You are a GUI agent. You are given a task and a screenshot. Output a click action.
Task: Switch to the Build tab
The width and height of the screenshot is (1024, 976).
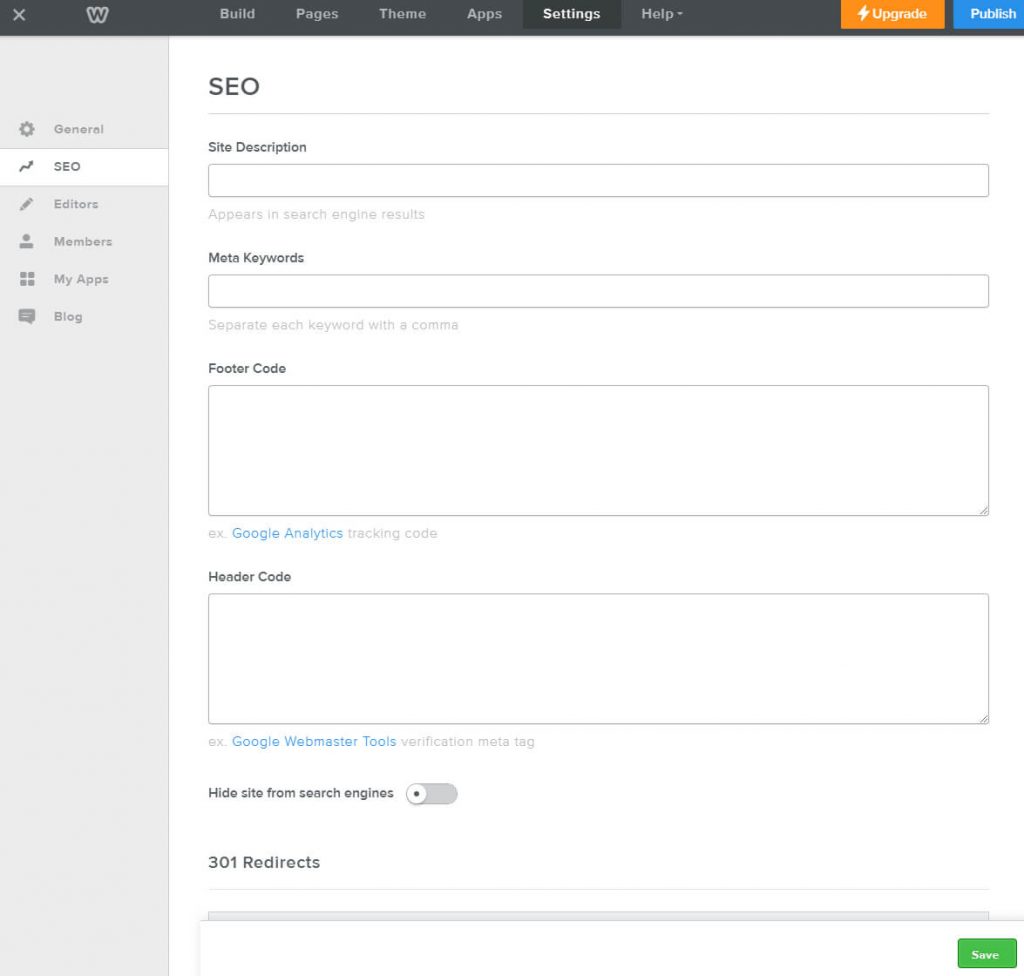tap(237, 14)
